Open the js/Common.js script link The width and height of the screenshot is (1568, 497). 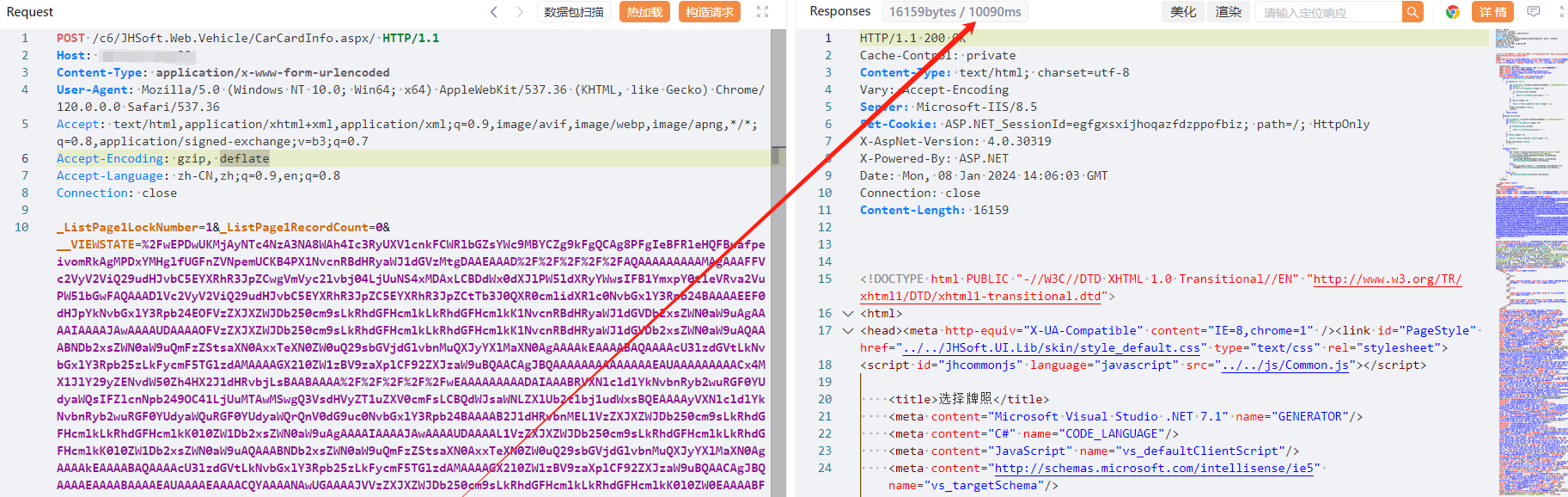[1285, 365]
